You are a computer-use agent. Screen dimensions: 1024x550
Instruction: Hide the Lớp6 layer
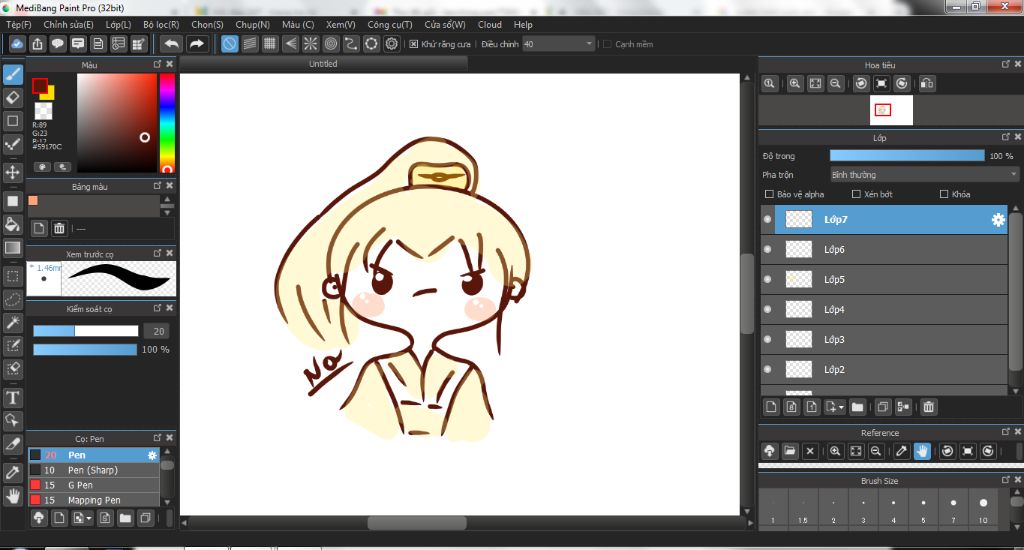767,250
